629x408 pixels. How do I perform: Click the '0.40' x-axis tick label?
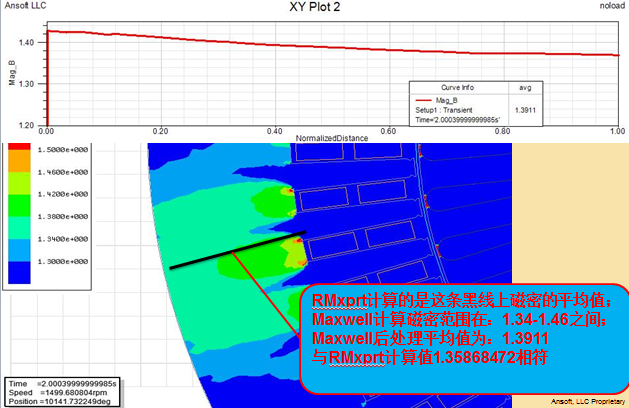275,131
